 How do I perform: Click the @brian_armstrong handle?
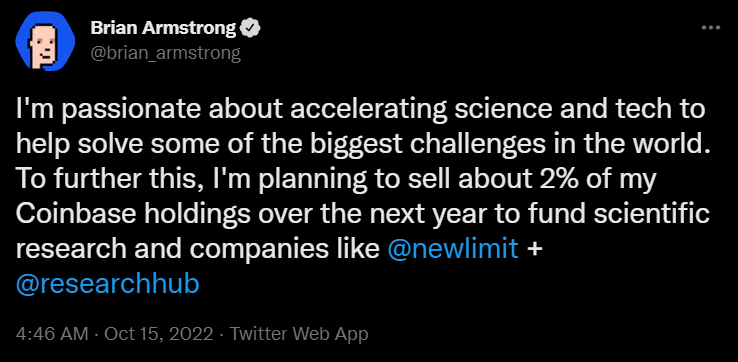[165, 54]
